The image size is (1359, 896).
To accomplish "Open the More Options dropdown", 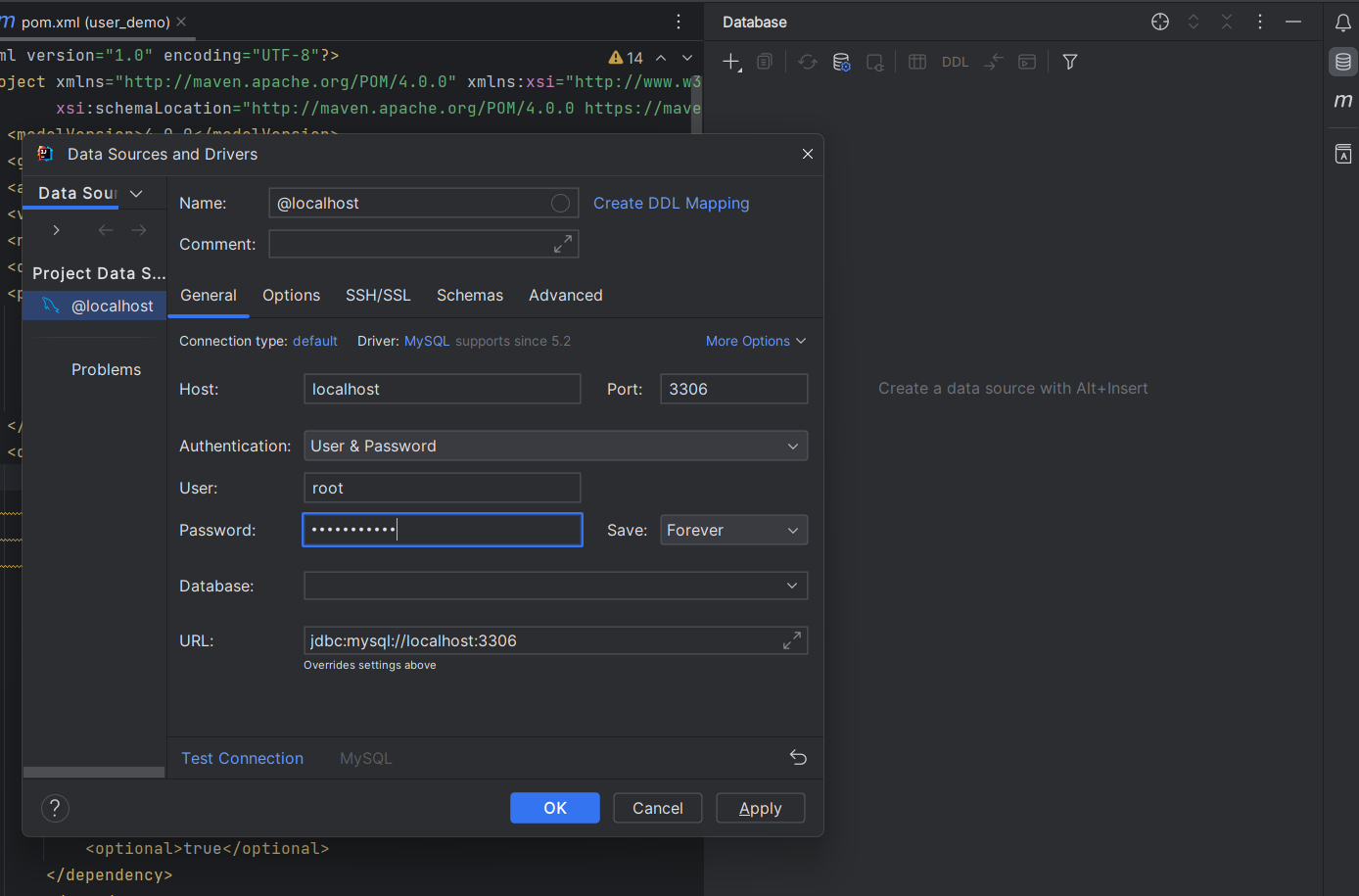I will [x=756, y=341].
